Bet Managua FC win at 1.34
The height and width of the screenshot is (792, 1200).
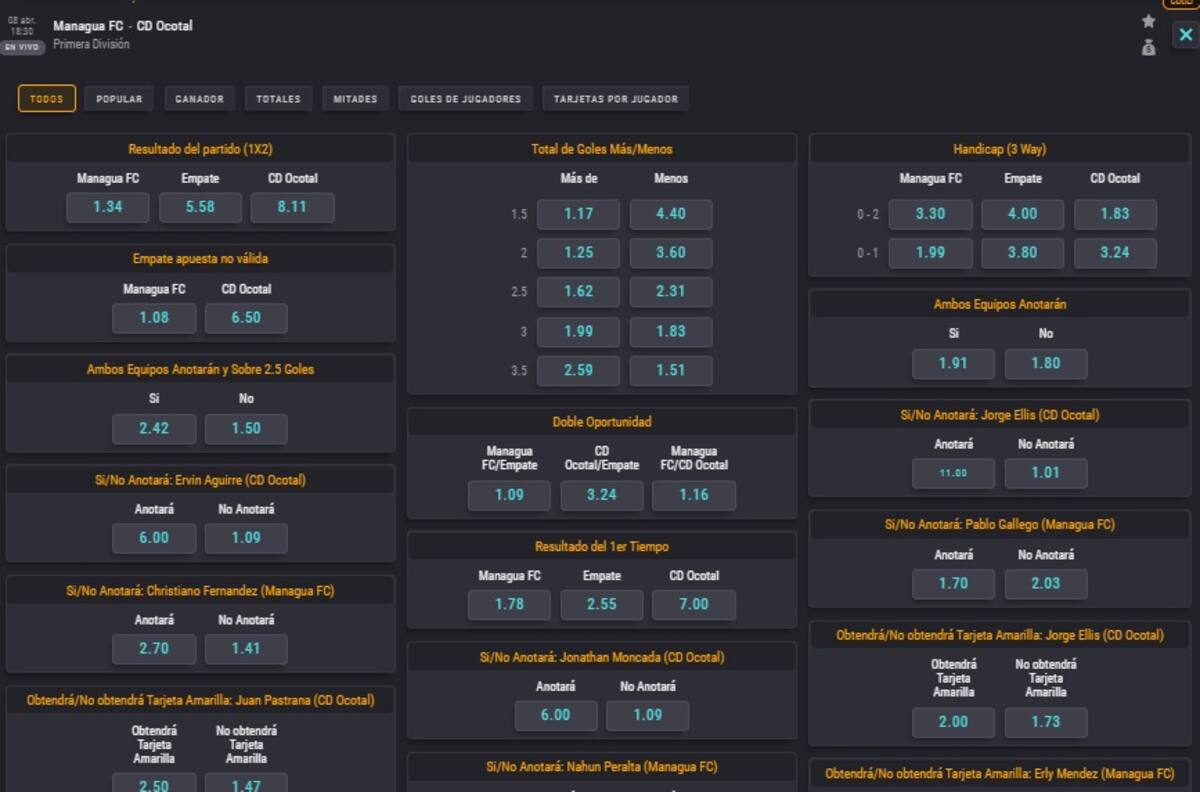[x=108, y=207]
